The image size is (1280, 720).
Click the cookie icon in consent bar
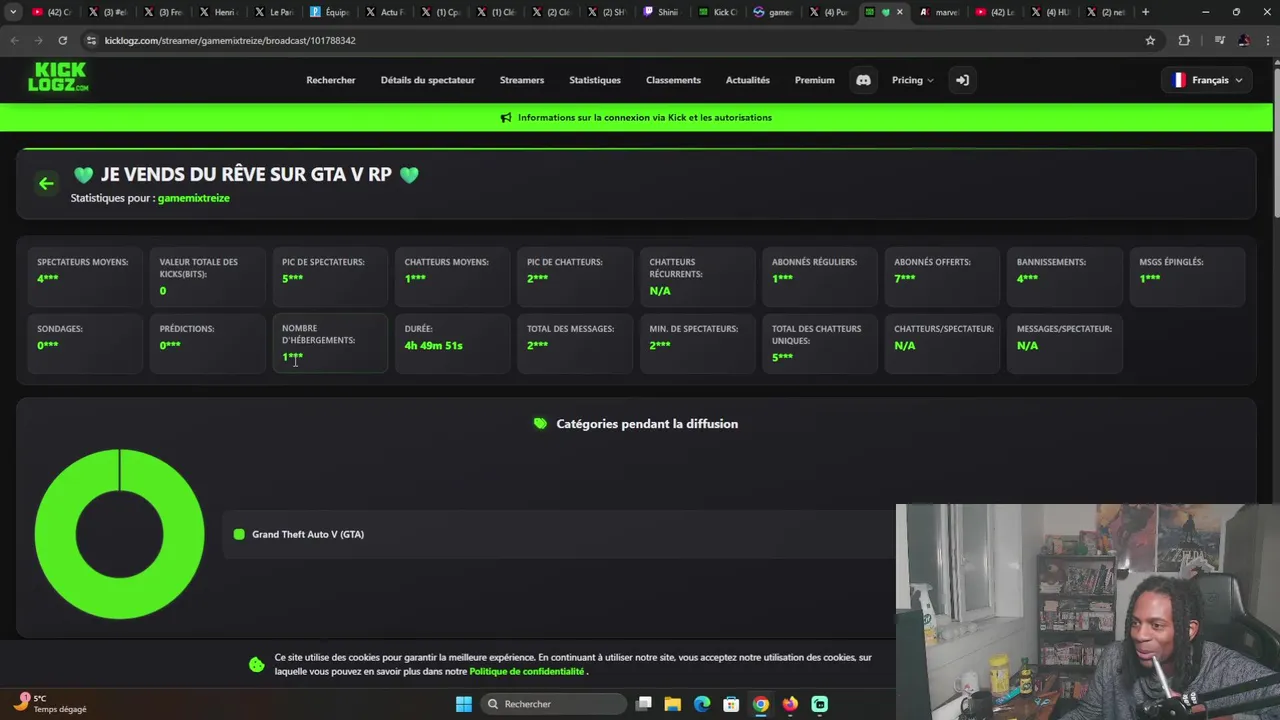pyautogui.click(x=257, y=665)
